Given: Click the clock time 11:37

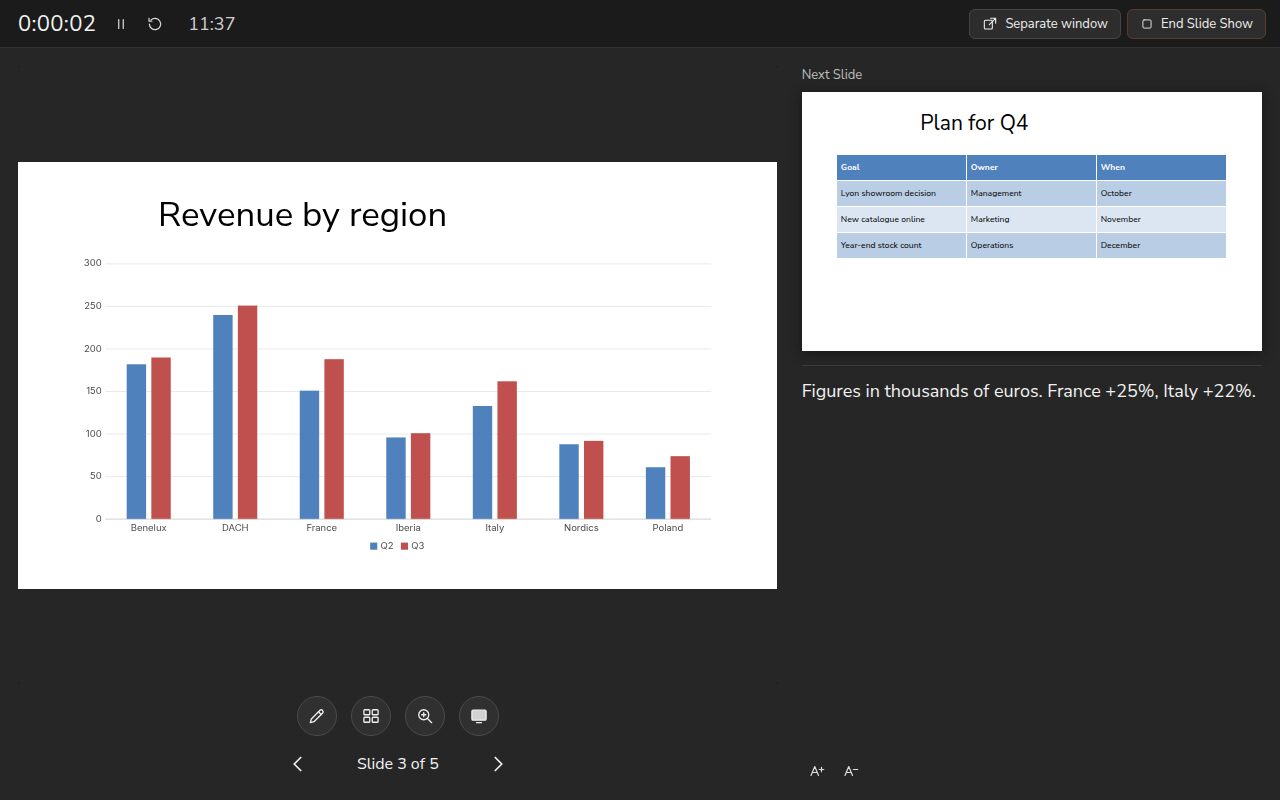Looking at the screenshot, I should [x=212, y=24].
